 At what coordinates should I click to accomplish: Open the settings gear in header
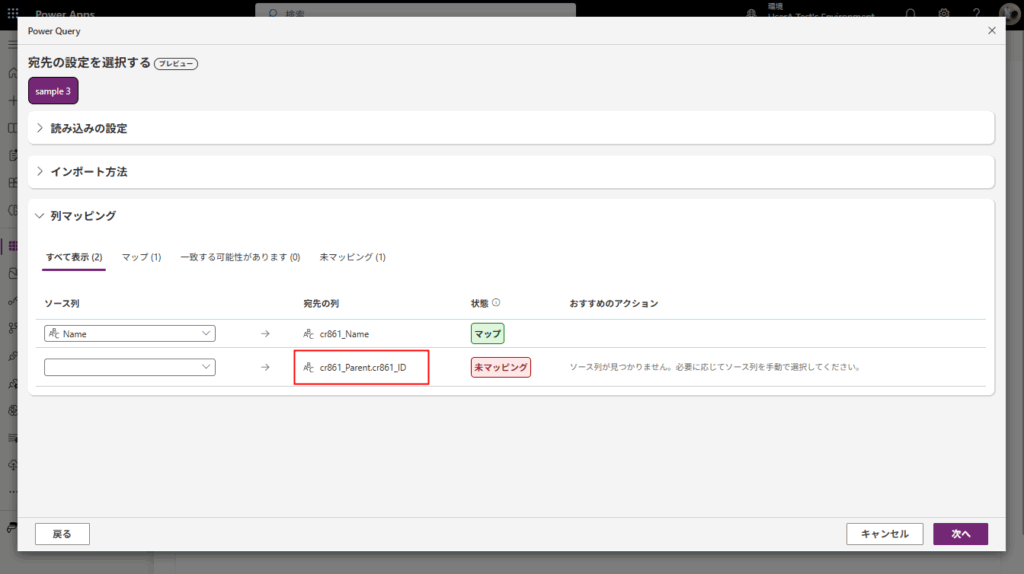pyautogui.click(x=944, y=14)
